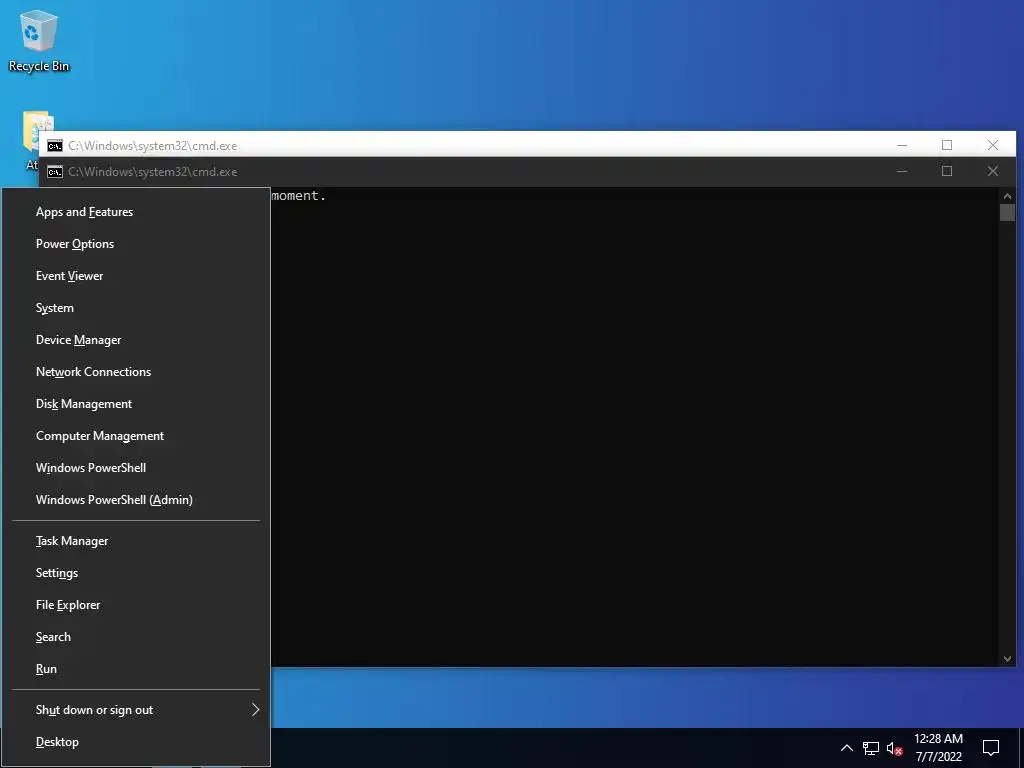Maximize the back cmd.exe window
Viewport: 1024px width, 768px height.
tap(947, 145)
